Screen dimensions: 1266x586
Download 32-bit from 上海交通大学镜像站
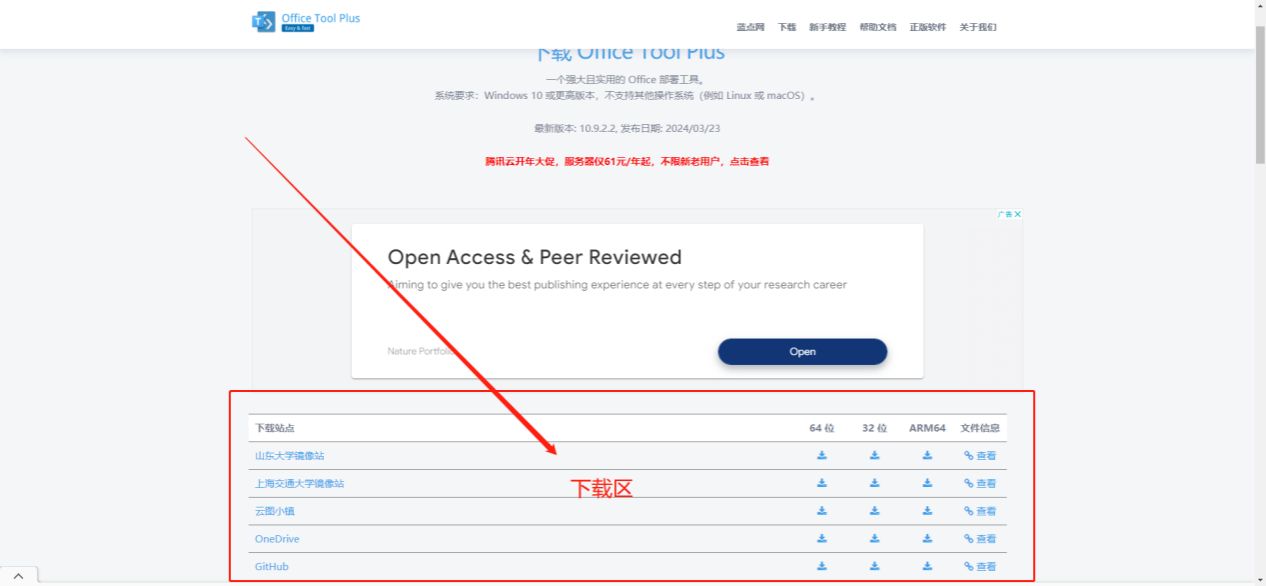[x=874, y=483]
